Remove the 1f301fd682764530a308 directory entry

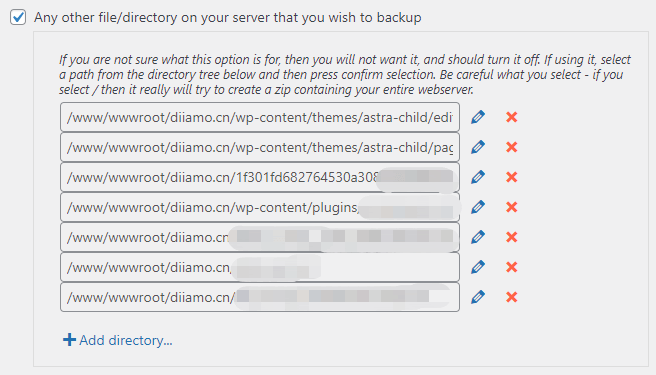click(511, 177)
